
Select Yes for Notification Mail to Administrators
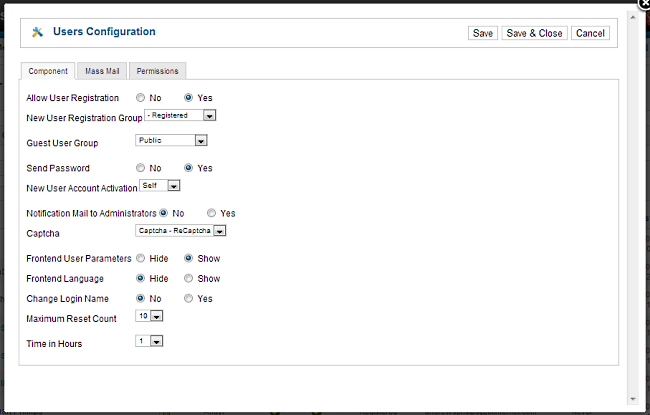click(x=212, y=213)
